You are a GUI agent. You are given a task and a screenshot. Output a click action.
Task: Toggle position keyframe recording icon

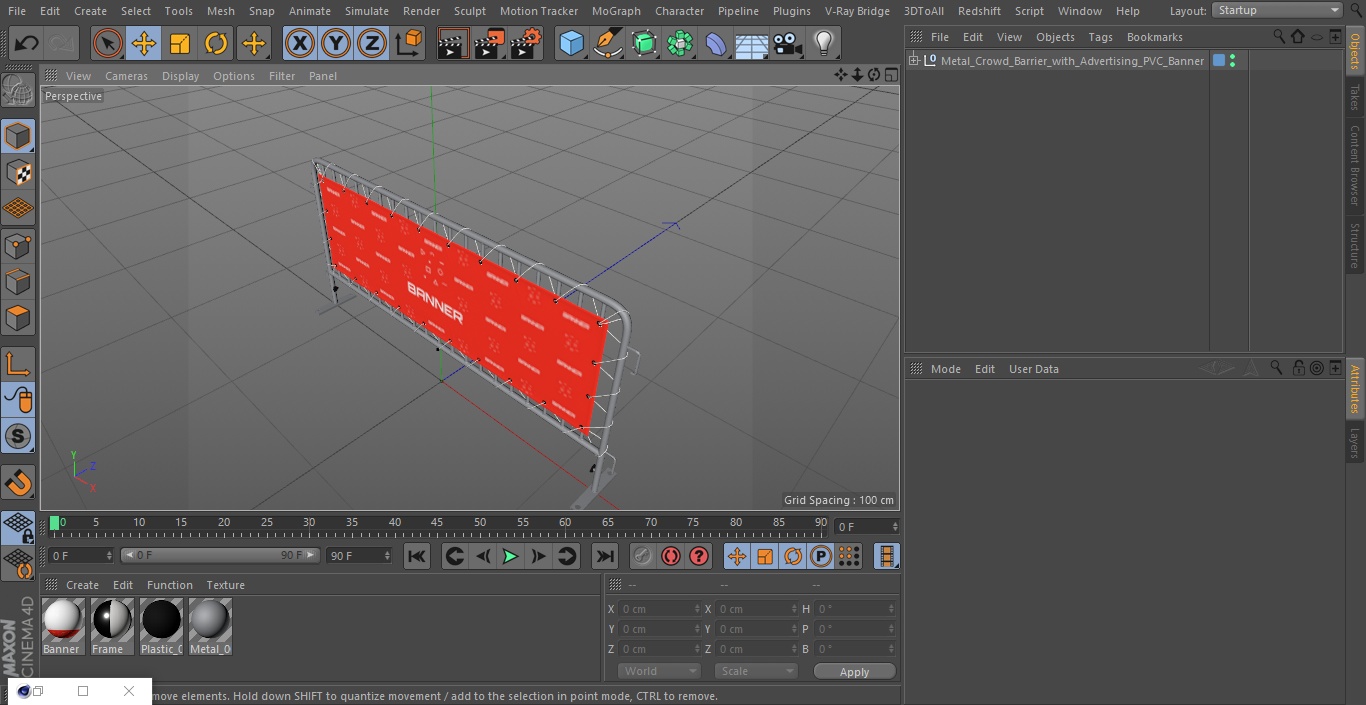pyautogui.click(x=737, y=556)
